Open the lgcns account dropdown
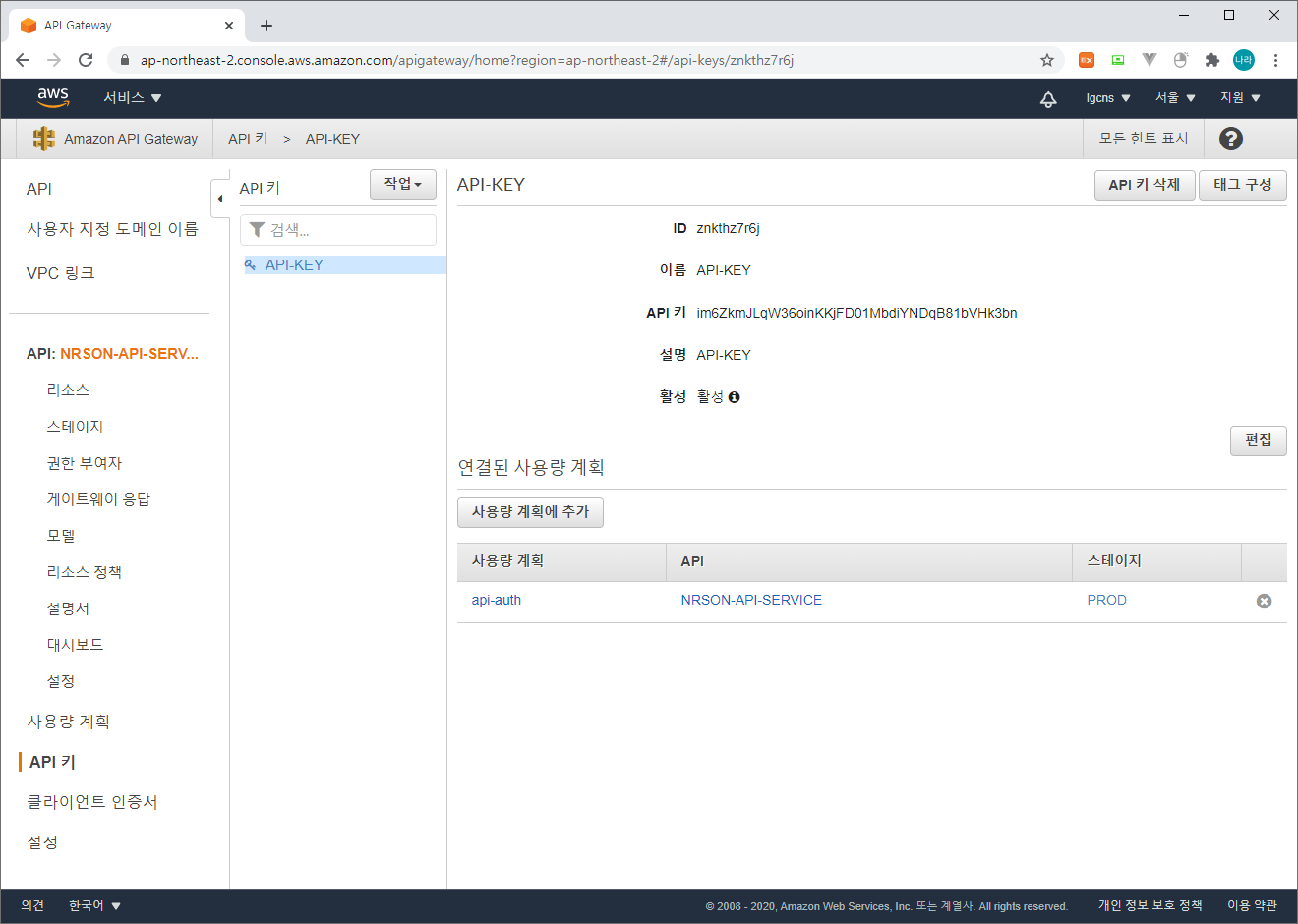The image size is (1298, 924). pos(1108,98)
